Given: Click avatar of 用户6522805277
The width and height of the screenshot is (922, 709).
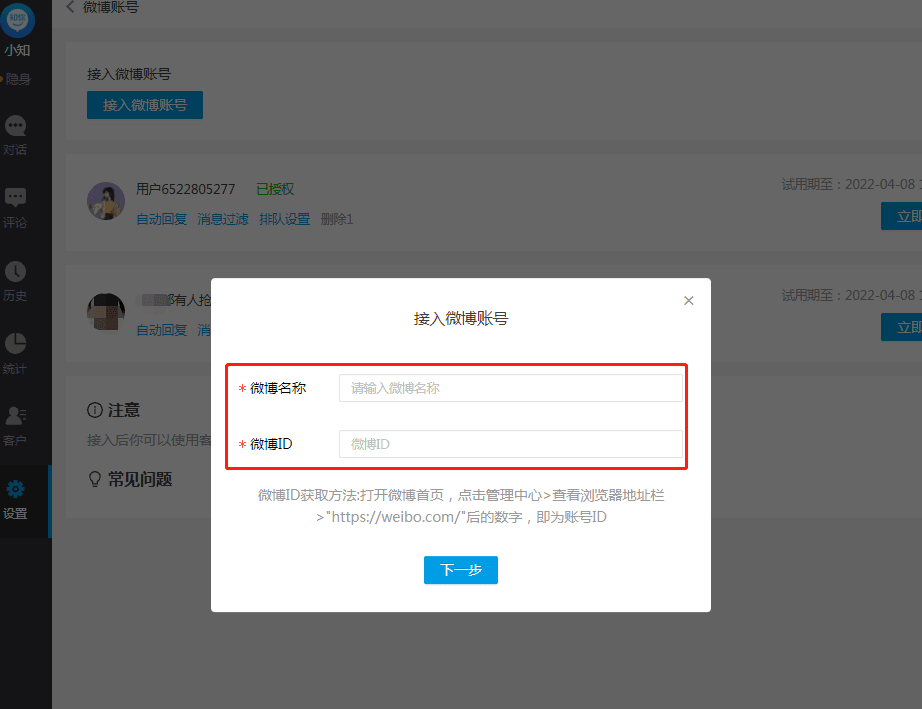Looking at the screenshot, I should (106, 201).
